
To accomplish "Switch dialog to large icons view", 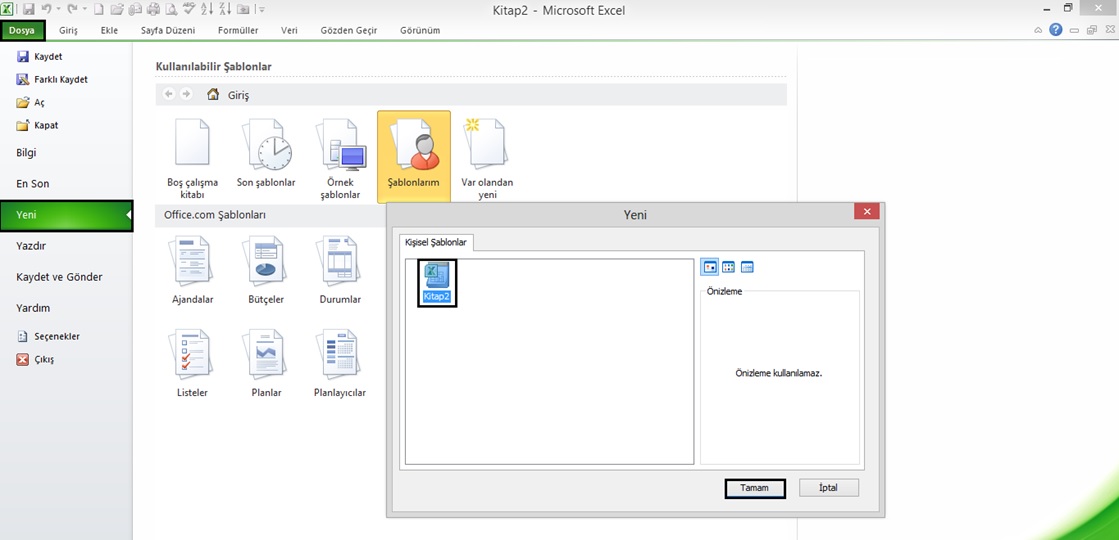I will pos(710,268).
